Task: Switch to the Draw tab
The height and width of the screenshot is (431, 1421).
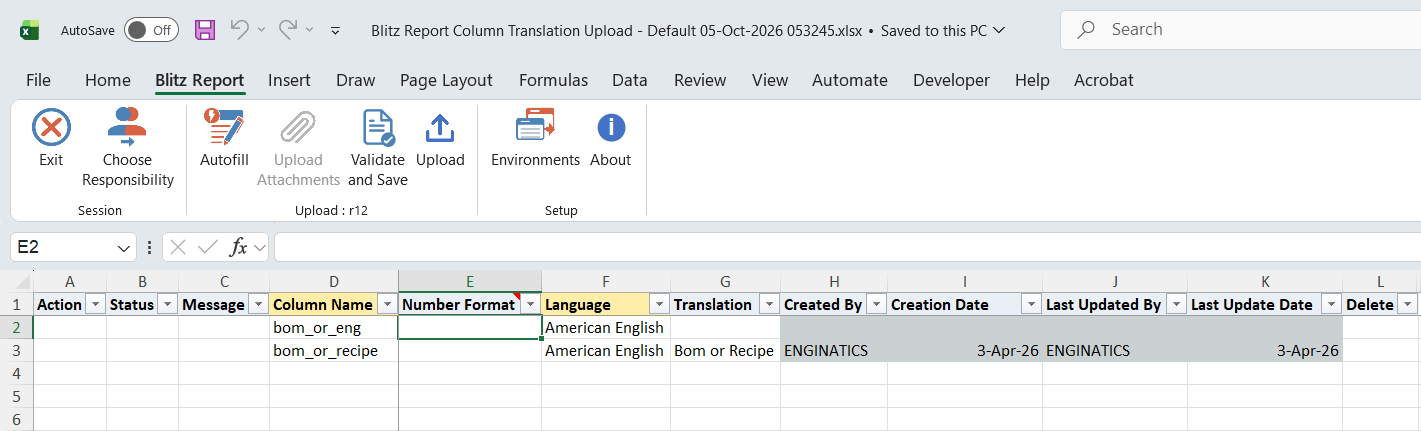Action: [356, 80]
